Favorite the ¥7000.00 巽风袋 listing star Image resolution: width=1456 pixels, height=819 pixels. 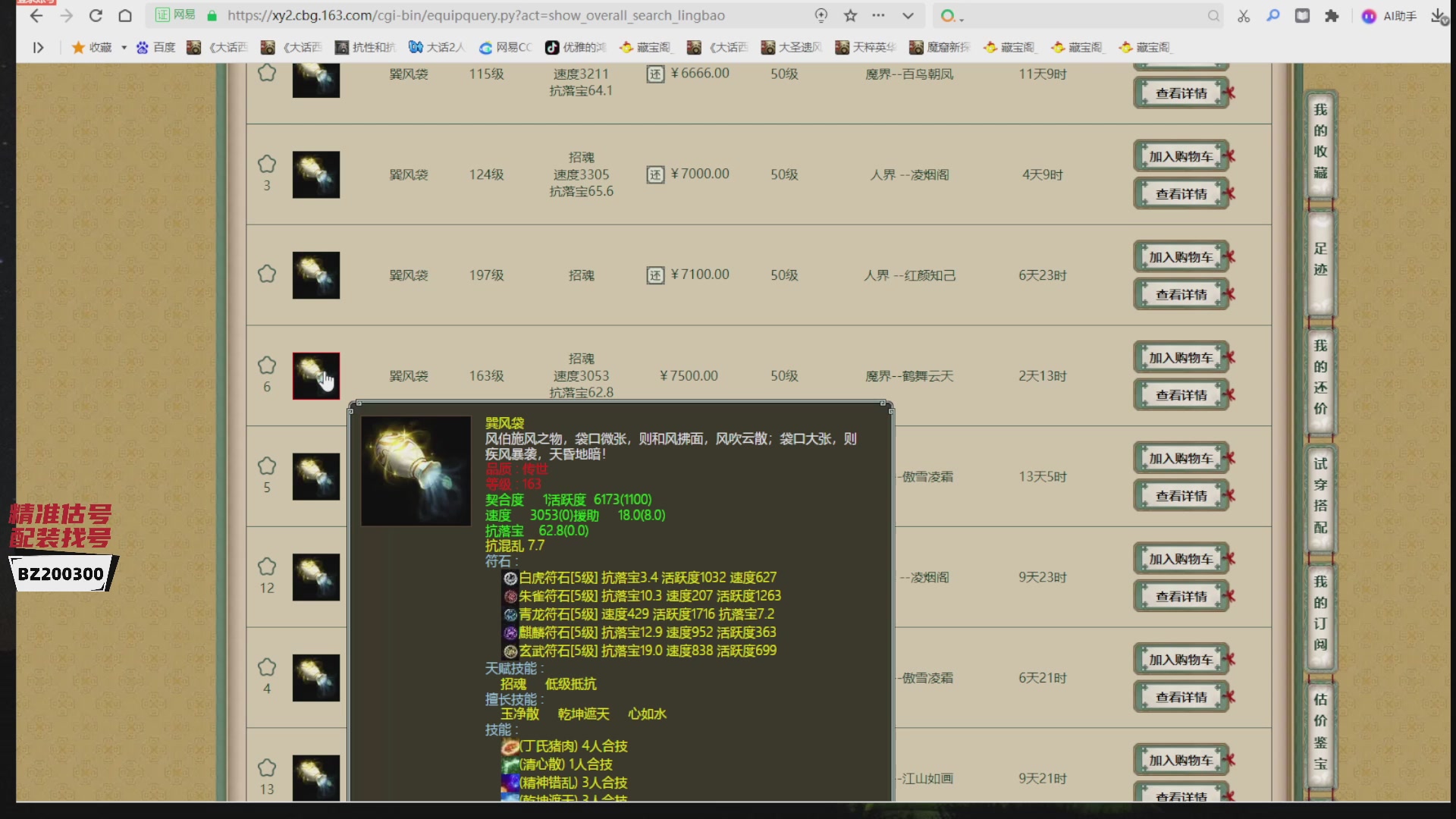point(267,164)
